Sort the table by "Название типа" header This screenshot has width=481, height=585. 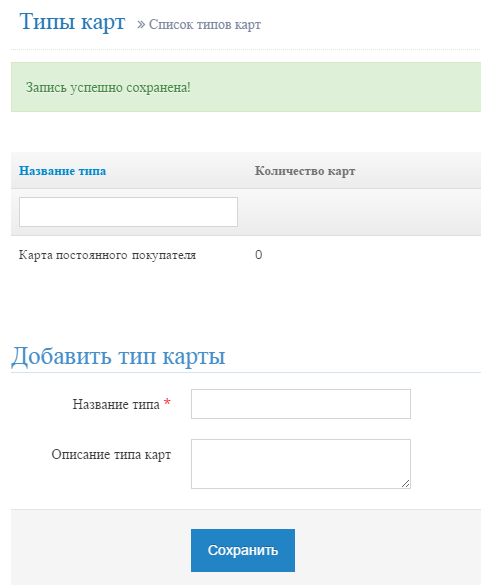coord(62,171)
